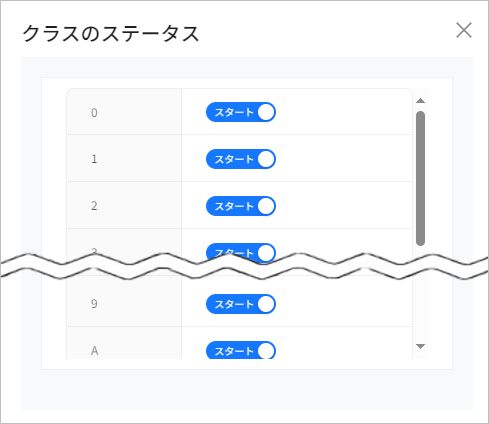Disable the スタート toggle in row 2
489x424 pixels.
(241, 206)
